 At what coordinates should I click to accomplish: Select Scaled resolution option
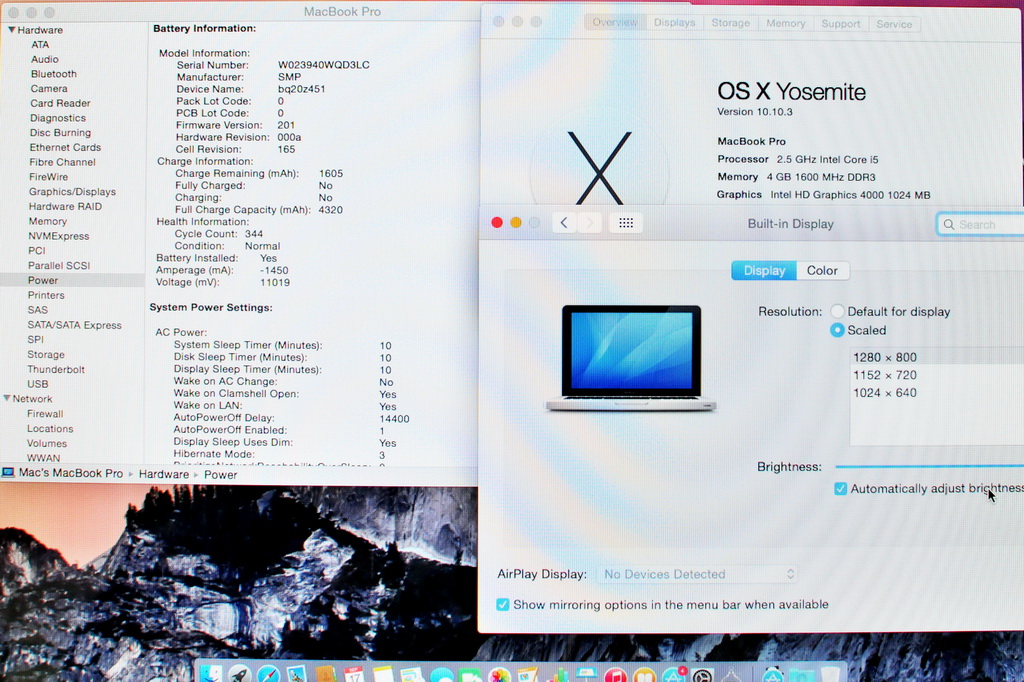point(837,330)
